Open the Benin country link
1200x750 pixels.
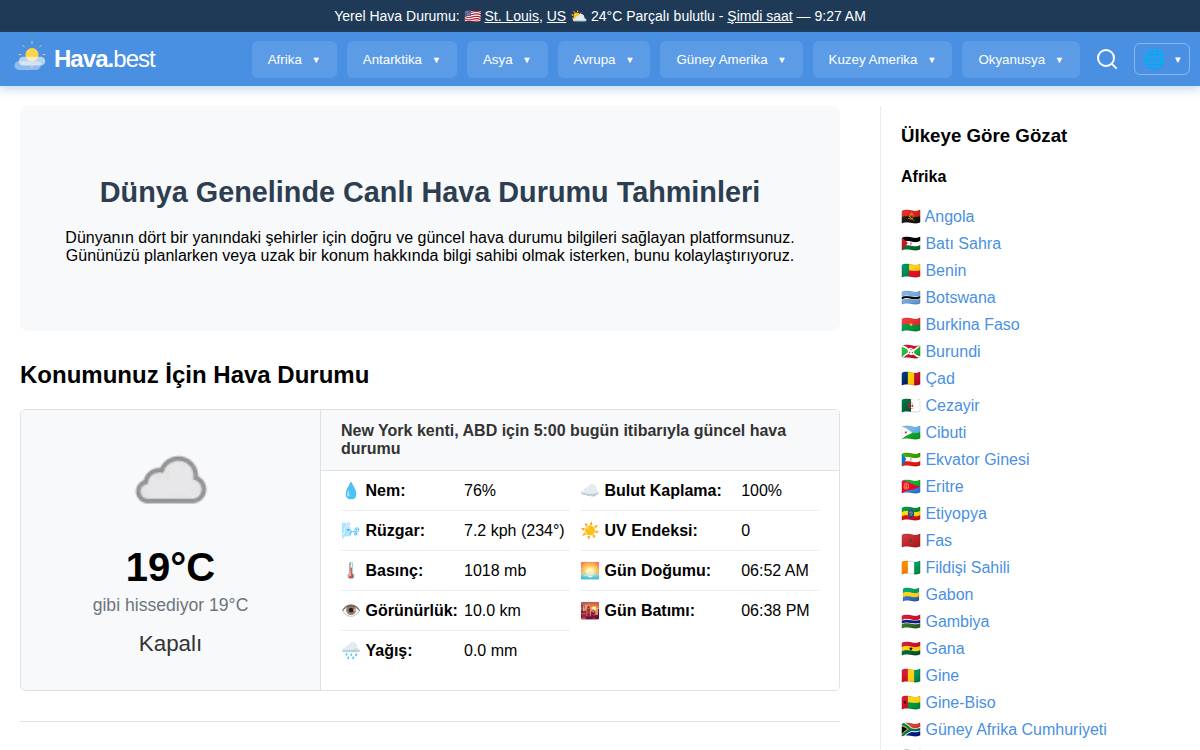pyautogui.click(x=946, y=270)
